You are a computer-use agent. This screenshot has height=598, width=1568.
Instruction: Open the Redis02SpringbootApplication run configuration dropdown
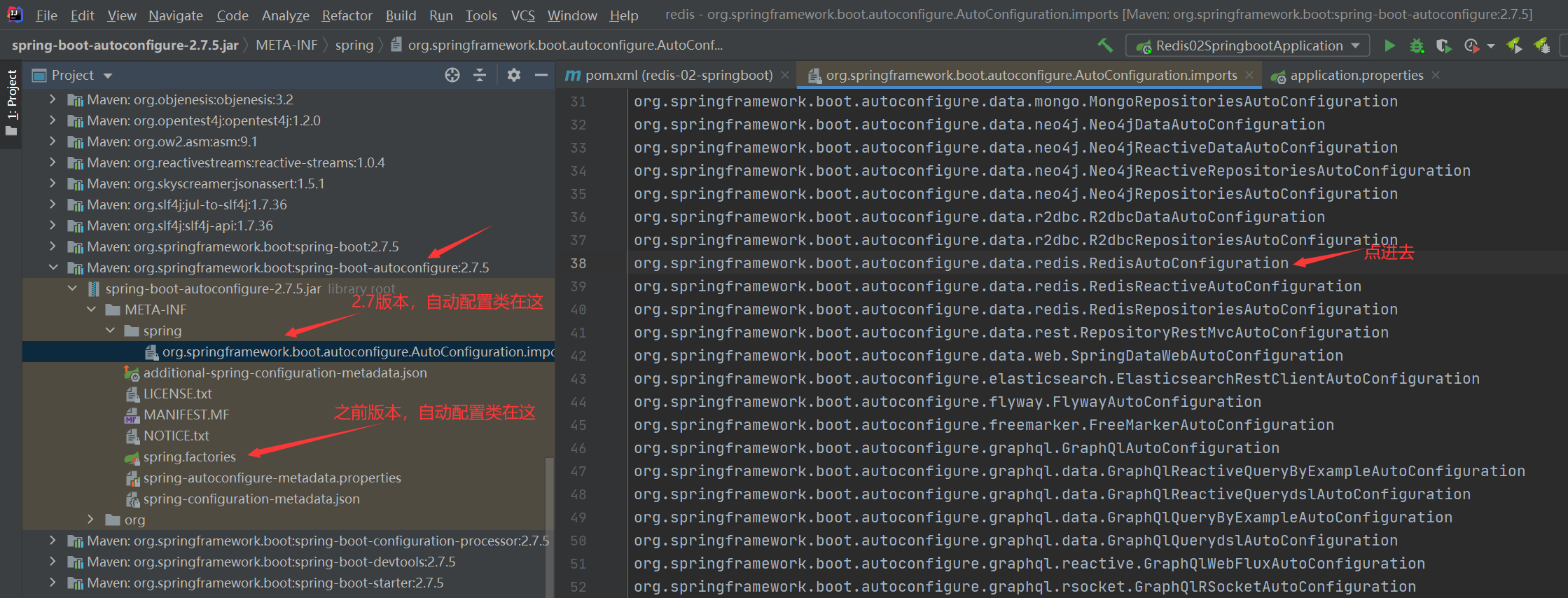pyautogui.click(x=1247, y=46)
